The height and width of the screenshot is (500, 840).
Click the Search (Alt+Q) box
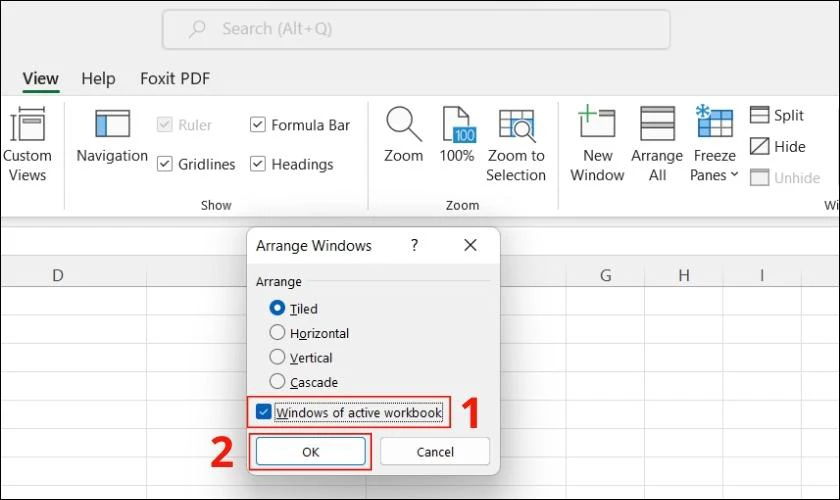[416, 29]
